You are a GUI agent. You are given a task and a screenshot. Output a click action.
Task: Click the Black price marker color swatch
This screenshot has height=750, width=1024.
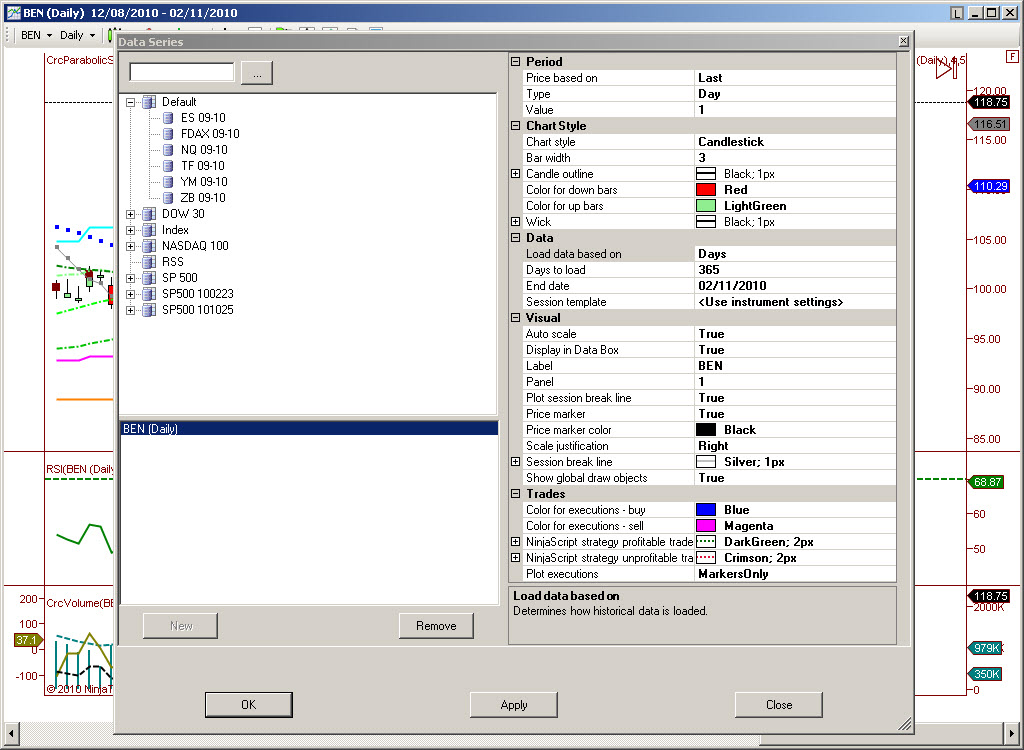click(706, 430)
